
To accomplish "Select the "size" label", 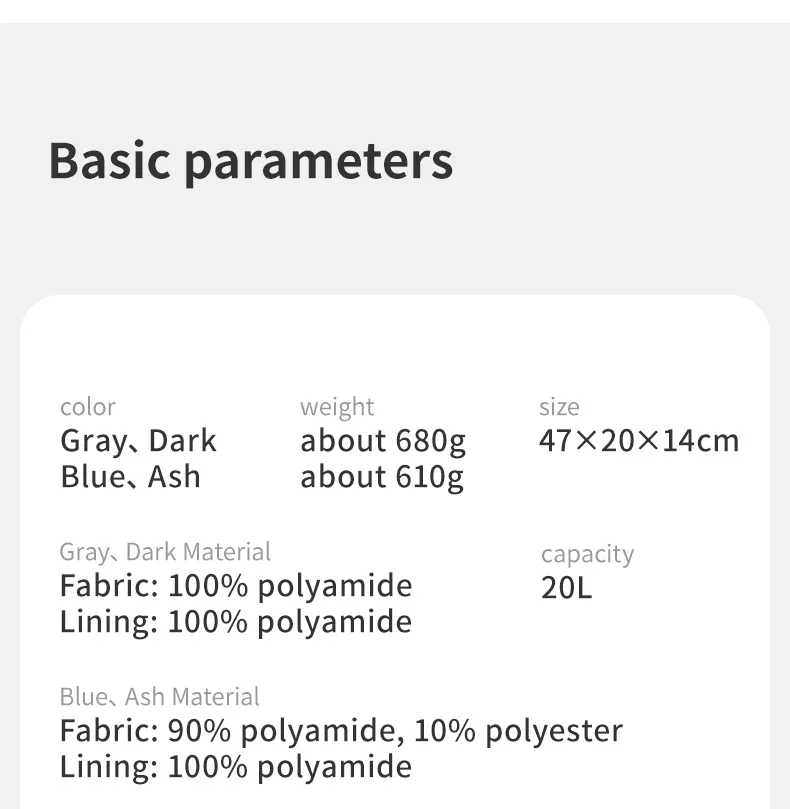I will tap(559, 407).
